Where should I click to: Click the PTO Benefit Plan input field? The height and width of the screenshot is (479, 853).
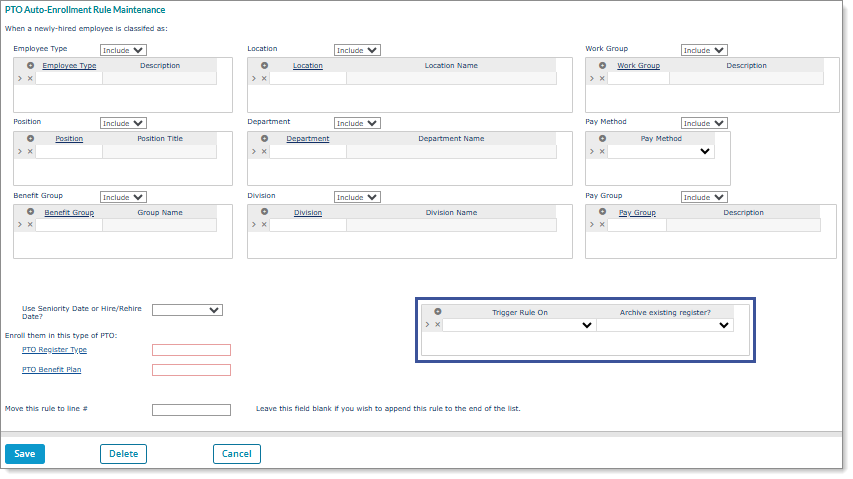click(191, 370)
